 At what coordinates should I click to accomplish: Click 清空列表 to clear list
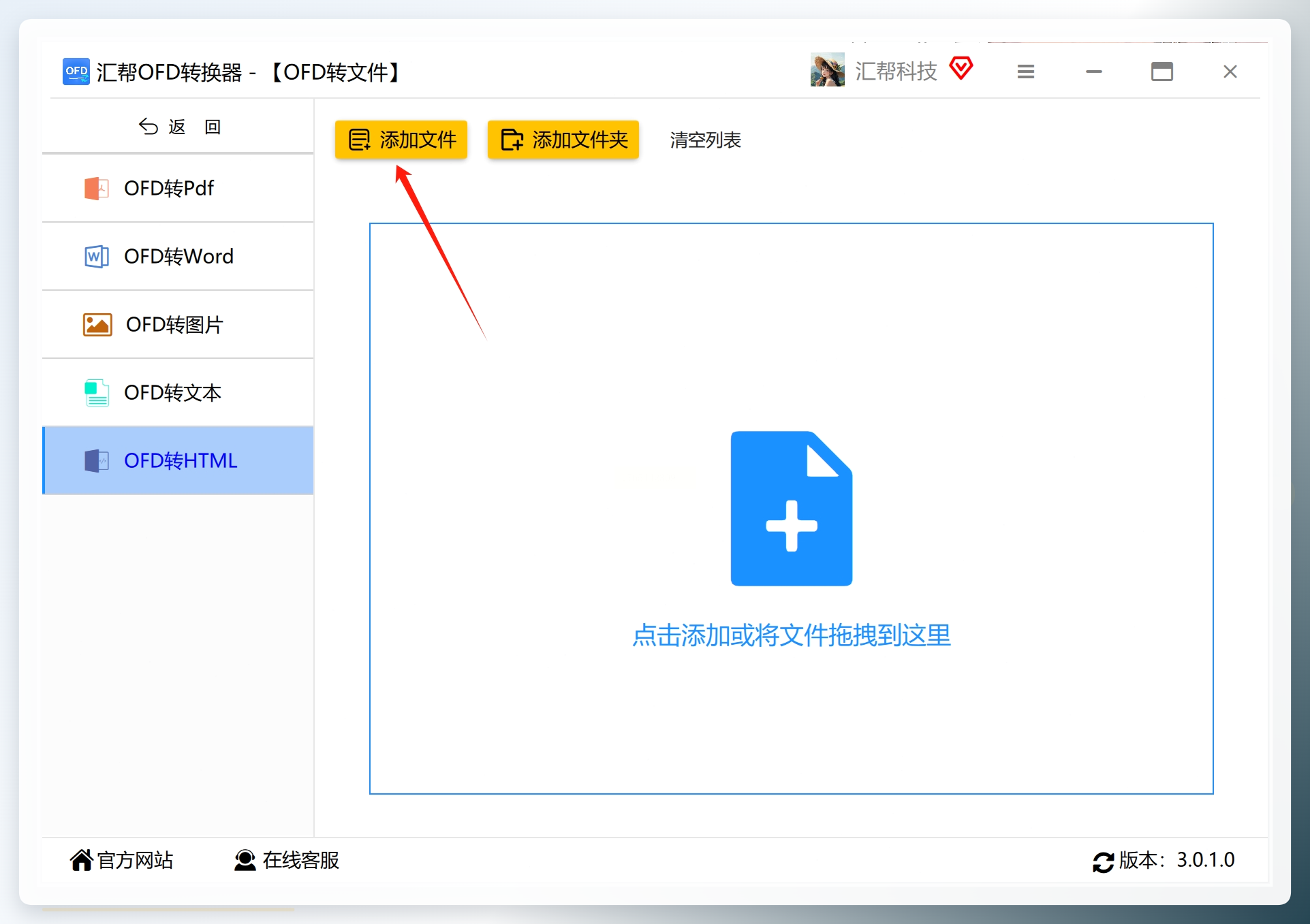click(x=705, y=140)
